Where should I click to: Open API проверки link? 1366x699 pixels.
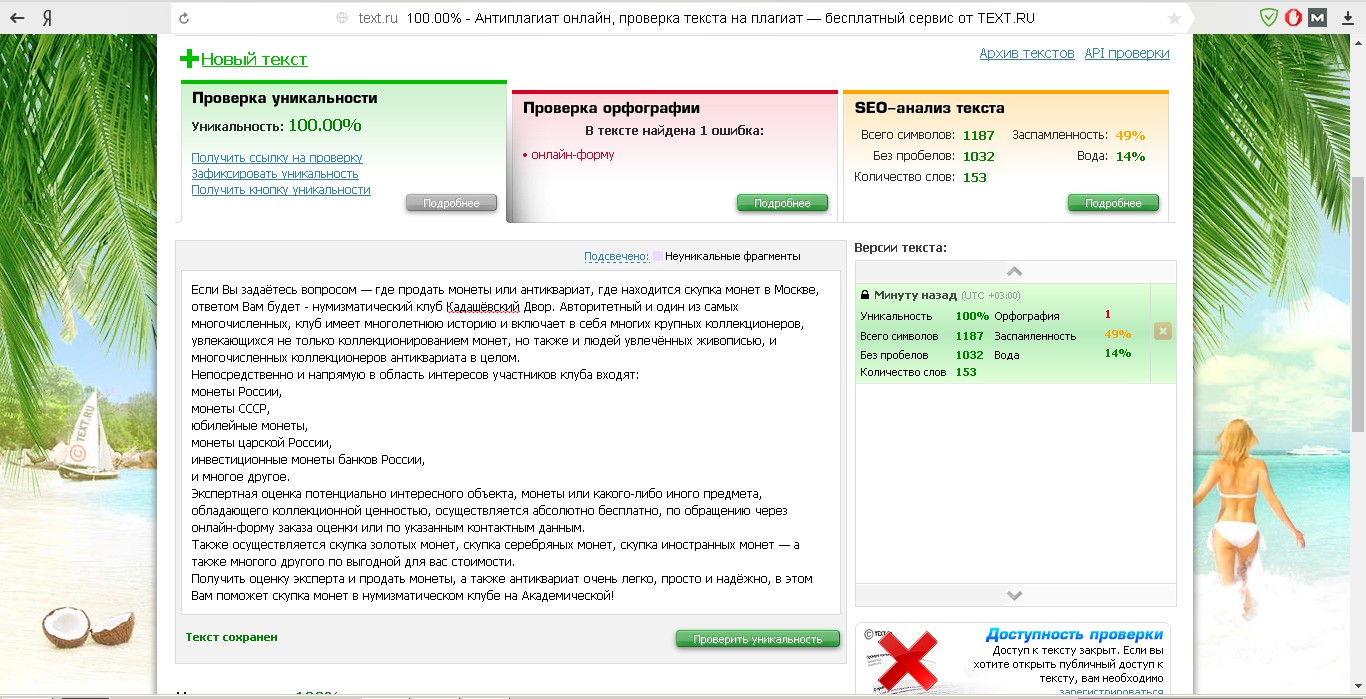1127,53
